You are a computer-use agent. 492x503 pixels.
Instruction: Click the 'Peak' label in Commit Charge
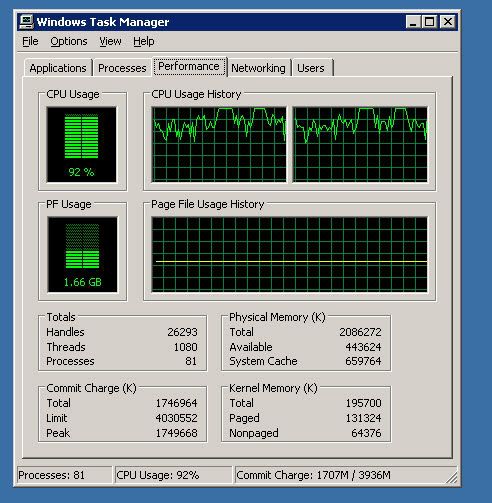[58, 433]
